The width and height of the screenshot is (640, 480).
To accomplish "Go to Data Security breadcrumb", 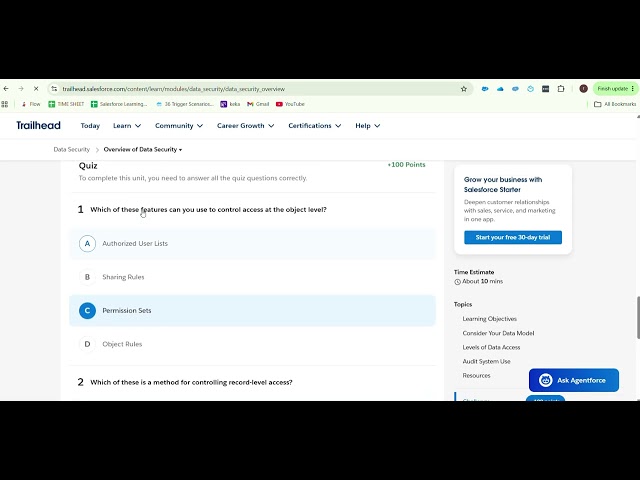I will click(71, 149).
